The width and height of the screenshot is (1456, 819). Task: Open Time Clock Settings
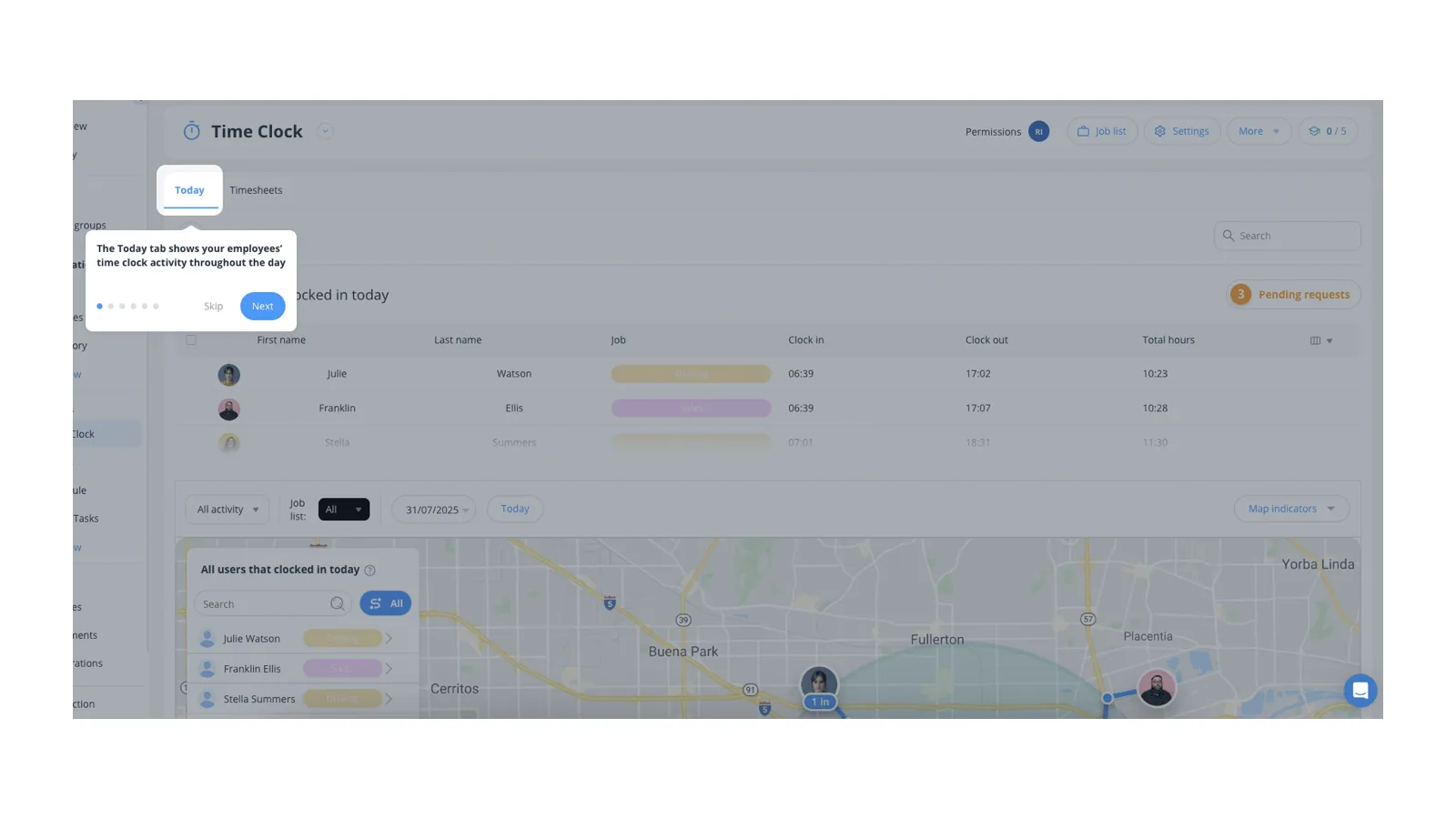pyautogui.click(x=1182, y=131)
